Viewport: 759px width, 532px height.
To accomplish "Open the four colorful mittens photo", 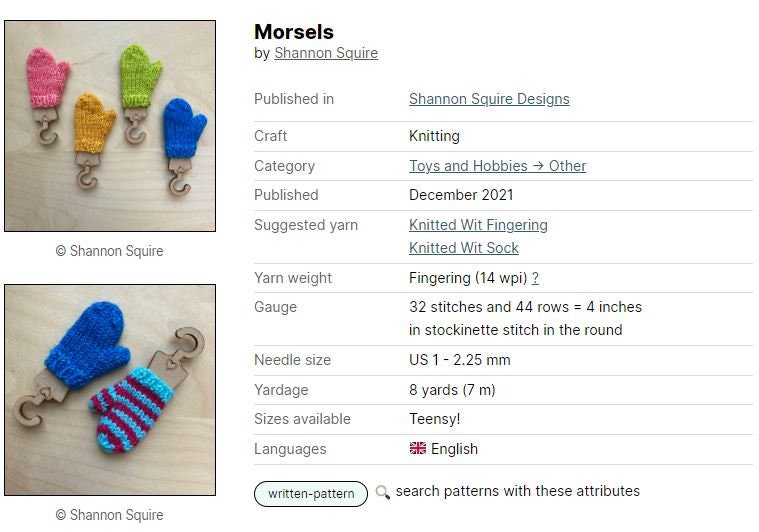I will click(110, 126).
